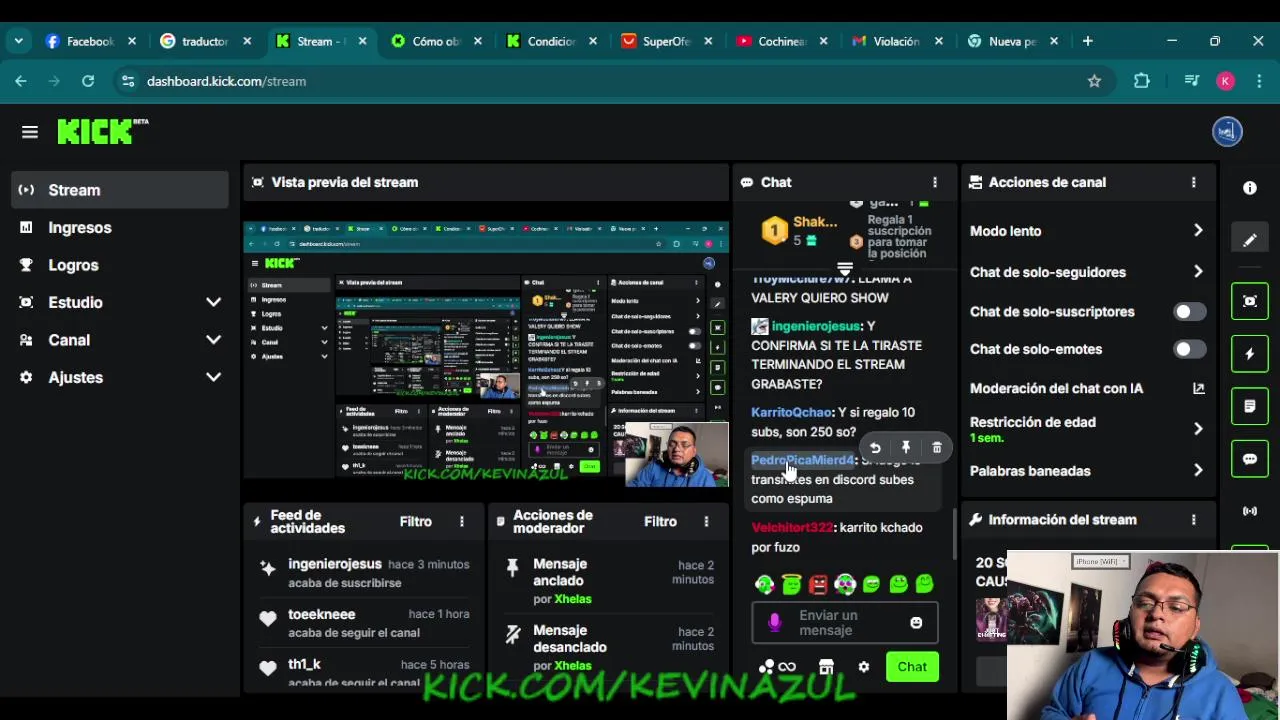Open Modo lento settings arrow

click(1198, 231)
